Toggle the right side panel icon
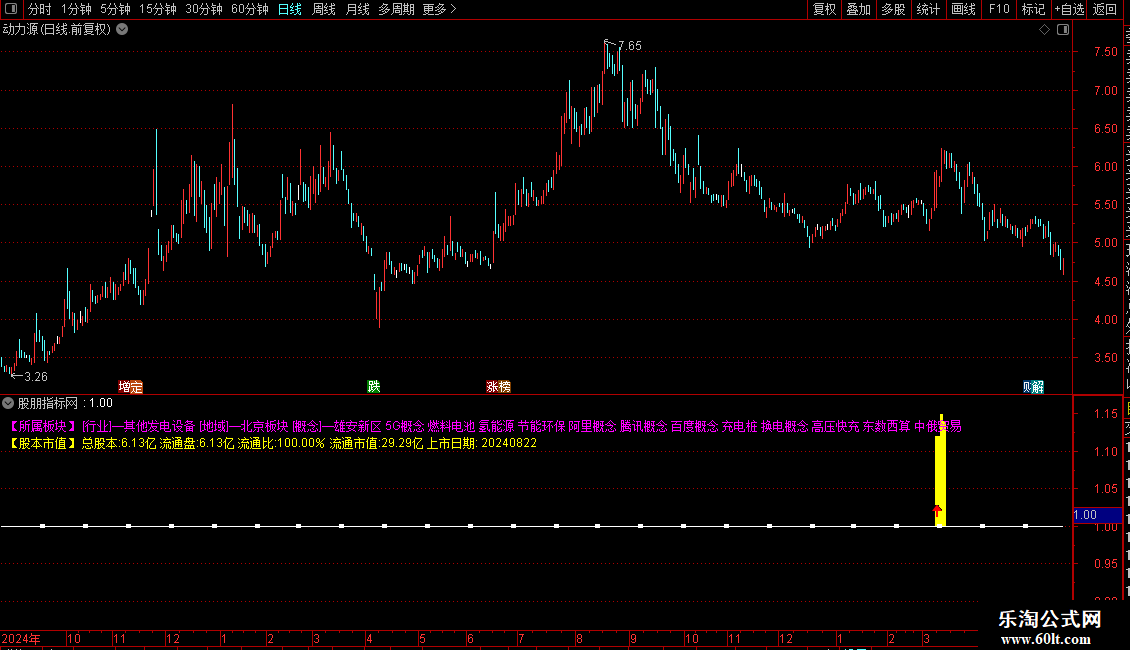The width and height of the screenshot is (1130, 650). coord(1063,30)
